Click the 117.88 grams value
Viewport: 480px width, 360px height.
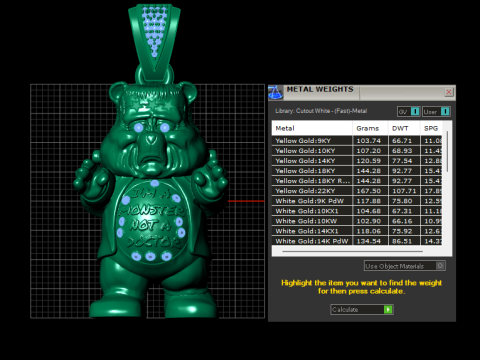[x=368, y=201]
